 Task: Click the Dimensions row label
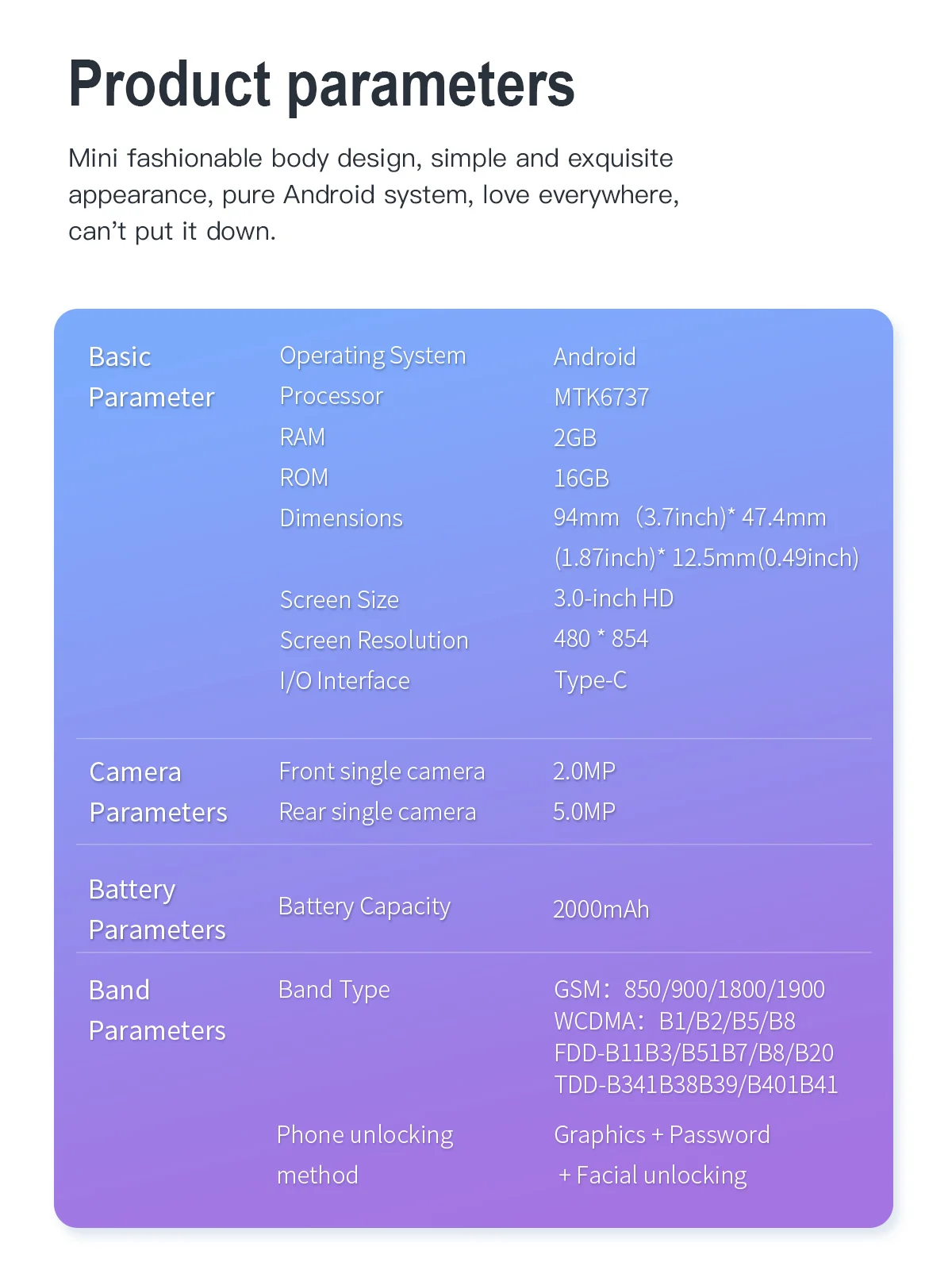pos(341,518)
